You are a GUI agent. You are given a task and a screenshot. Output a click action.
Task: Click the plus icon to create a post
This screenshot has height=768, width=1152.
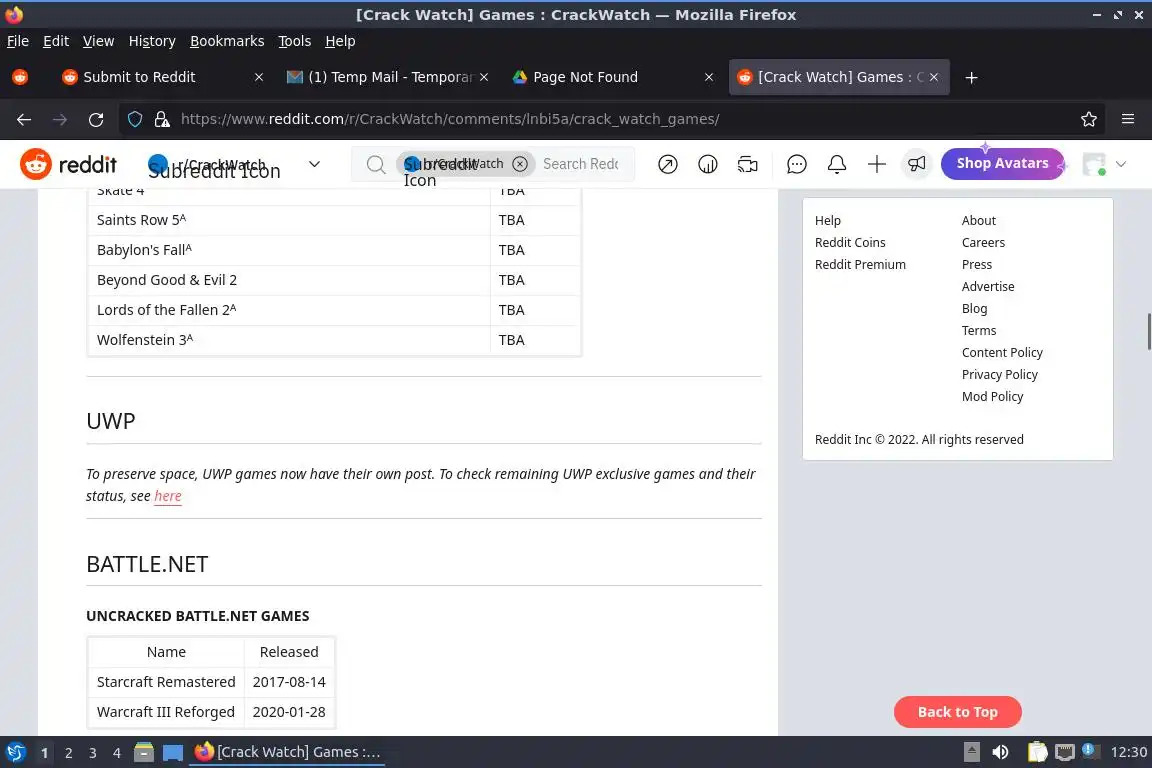pos(876,164)
